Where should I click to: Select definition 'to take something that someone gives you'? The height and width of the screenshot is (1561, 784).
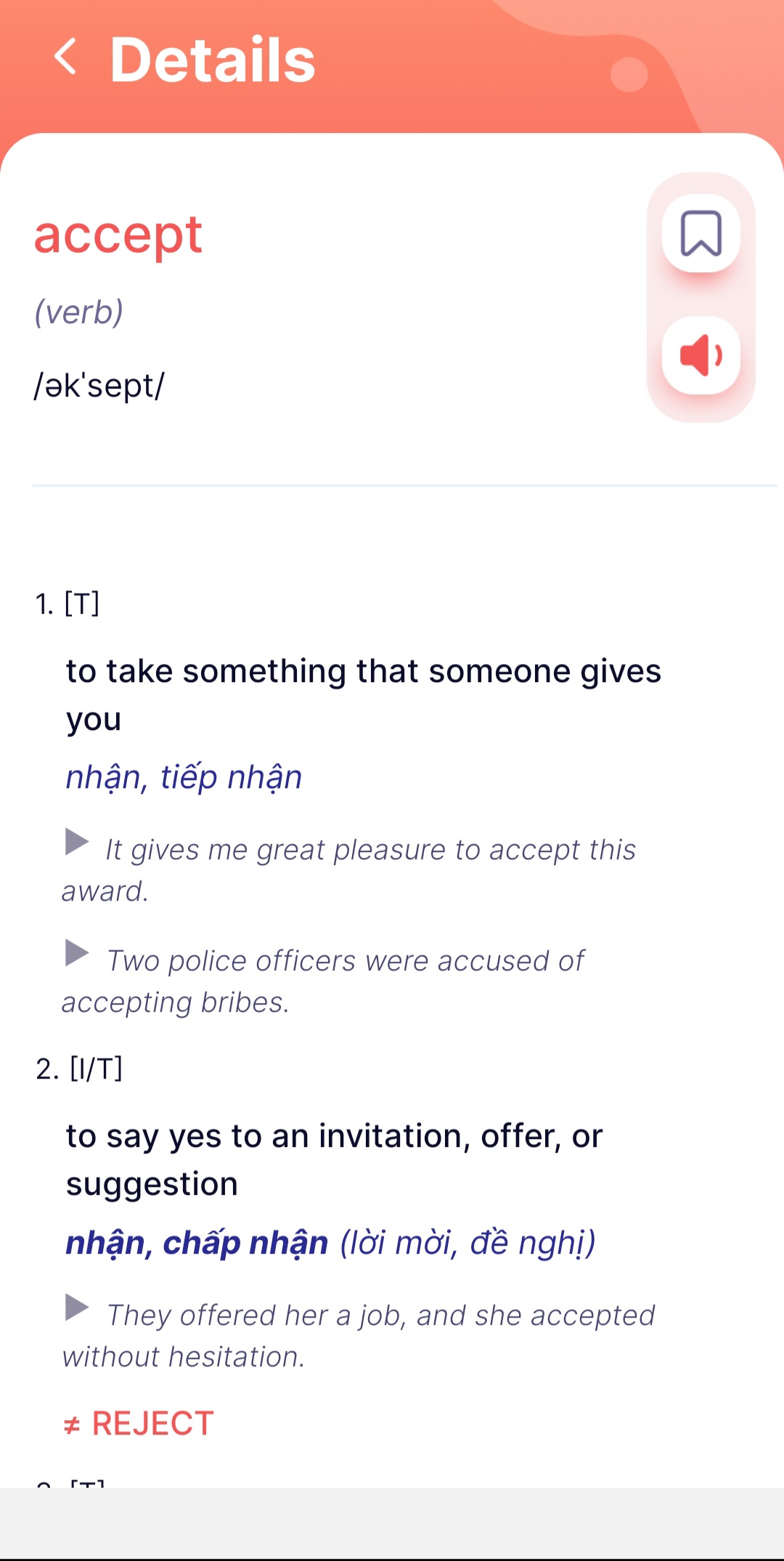coord(363,694)
